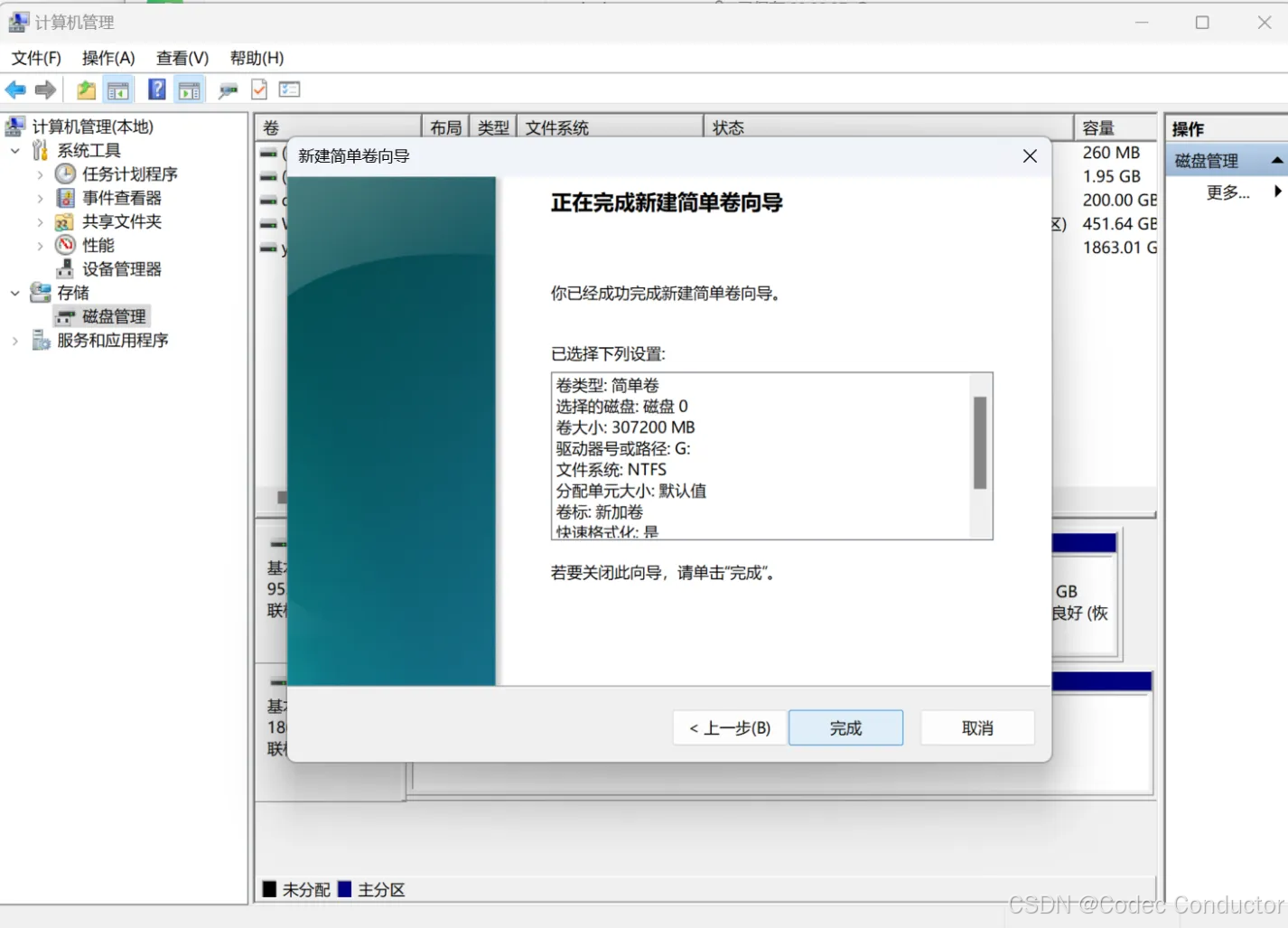Viewport: 1288px width, 928px height.
Task: Click the 设备管理器 device icon
Action: pos(65,268)
